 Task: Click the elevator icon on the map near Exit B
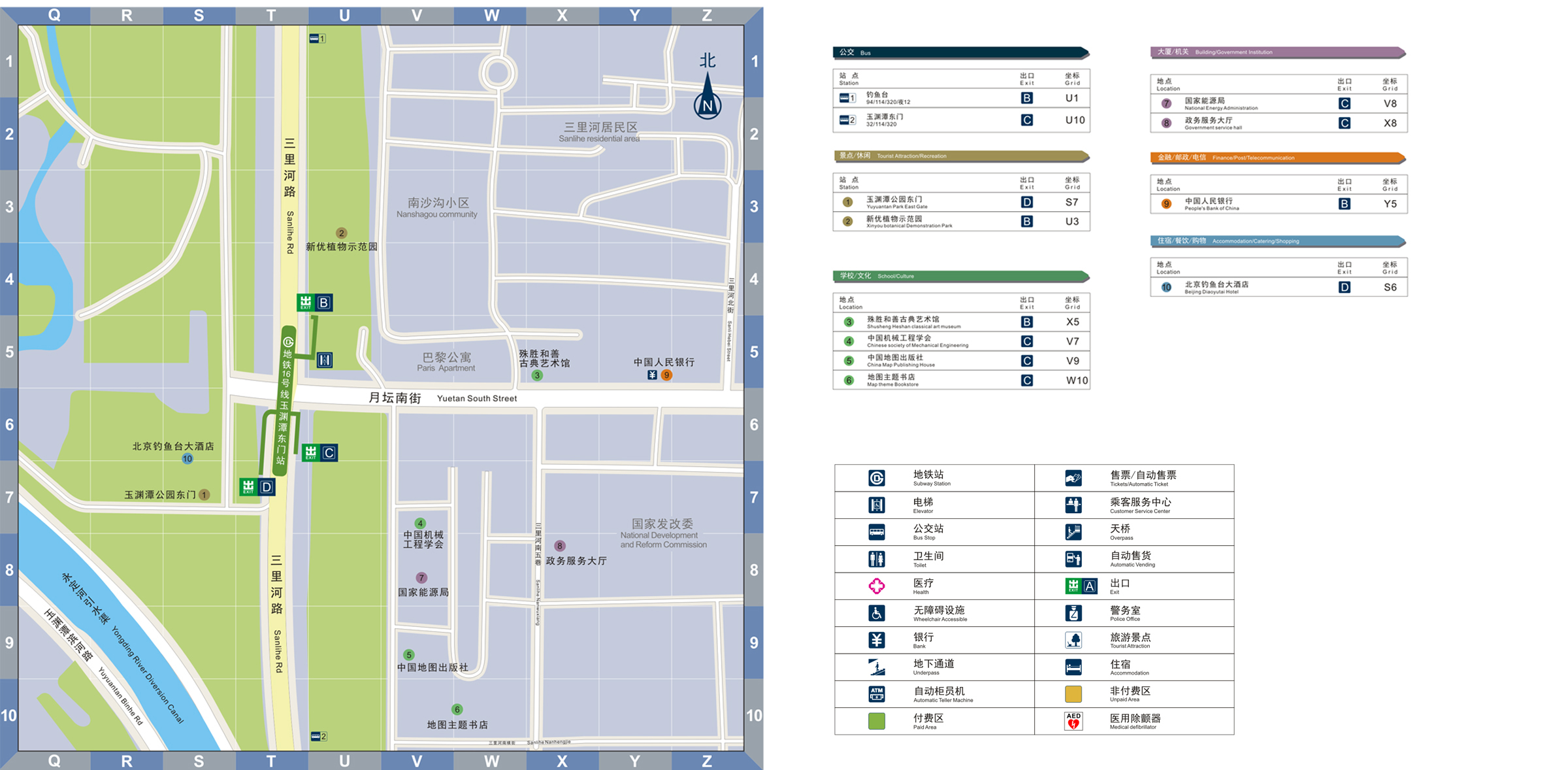point(325,360)
